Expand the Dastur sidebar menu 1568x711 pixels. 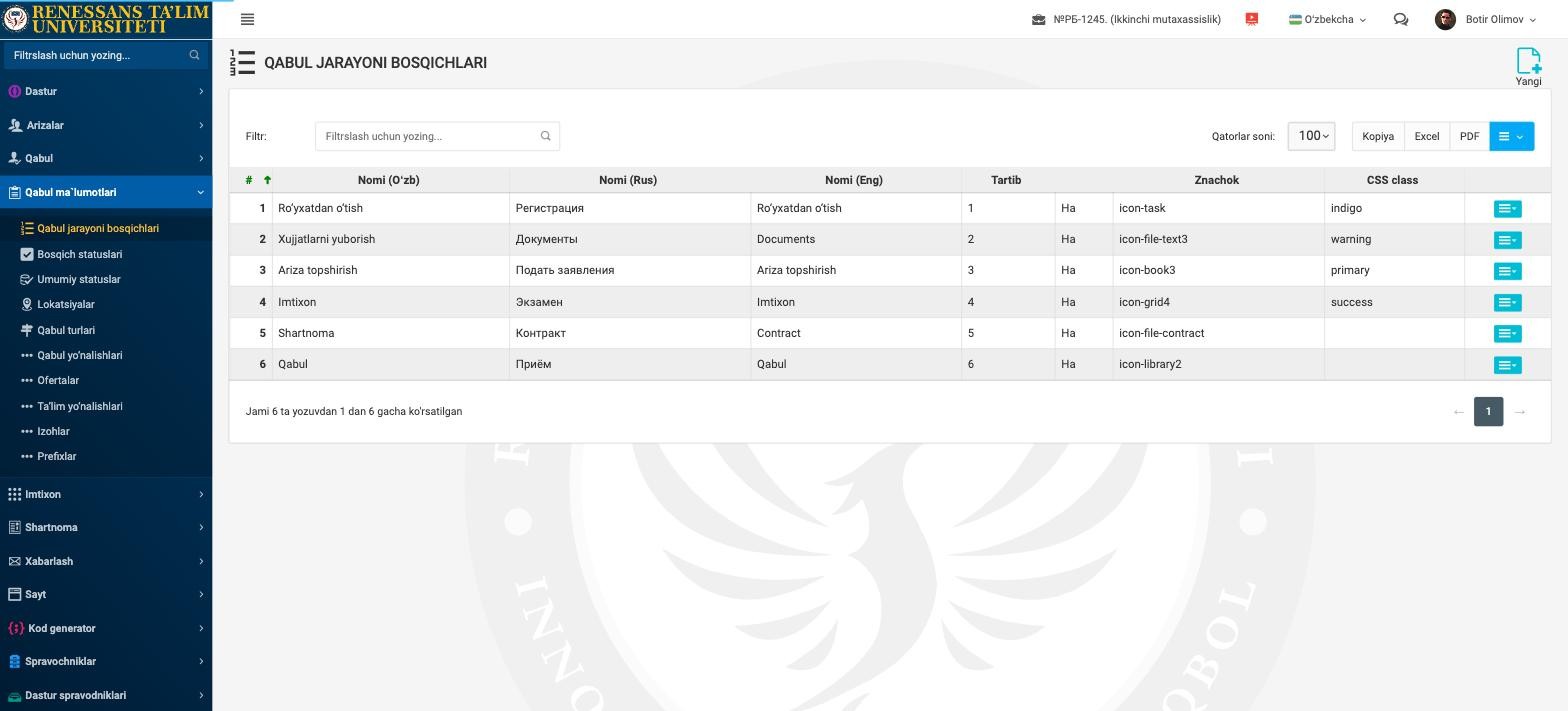point(106,91)
